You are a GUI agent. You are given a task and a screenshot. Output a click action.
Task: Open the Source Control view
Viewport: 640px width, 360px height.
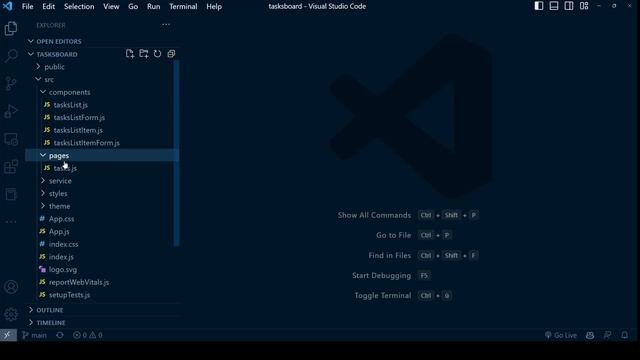(x=11, y=84)
